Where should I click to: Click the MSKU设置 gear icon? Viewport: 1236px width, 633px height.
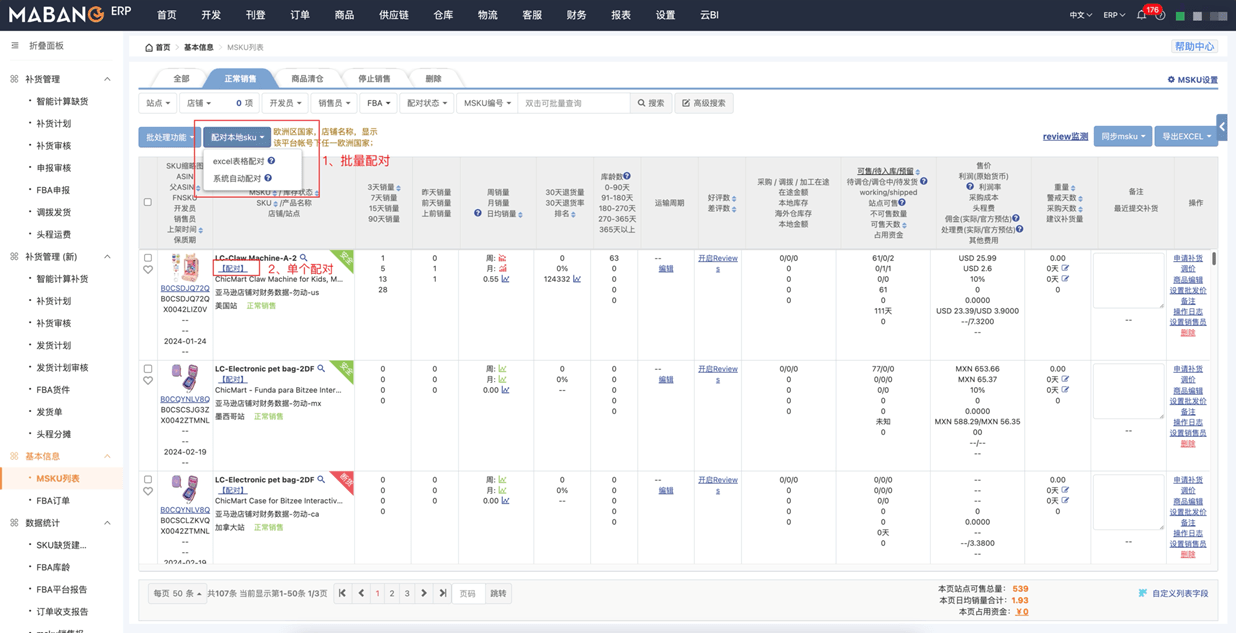(x=1171, y=80)
